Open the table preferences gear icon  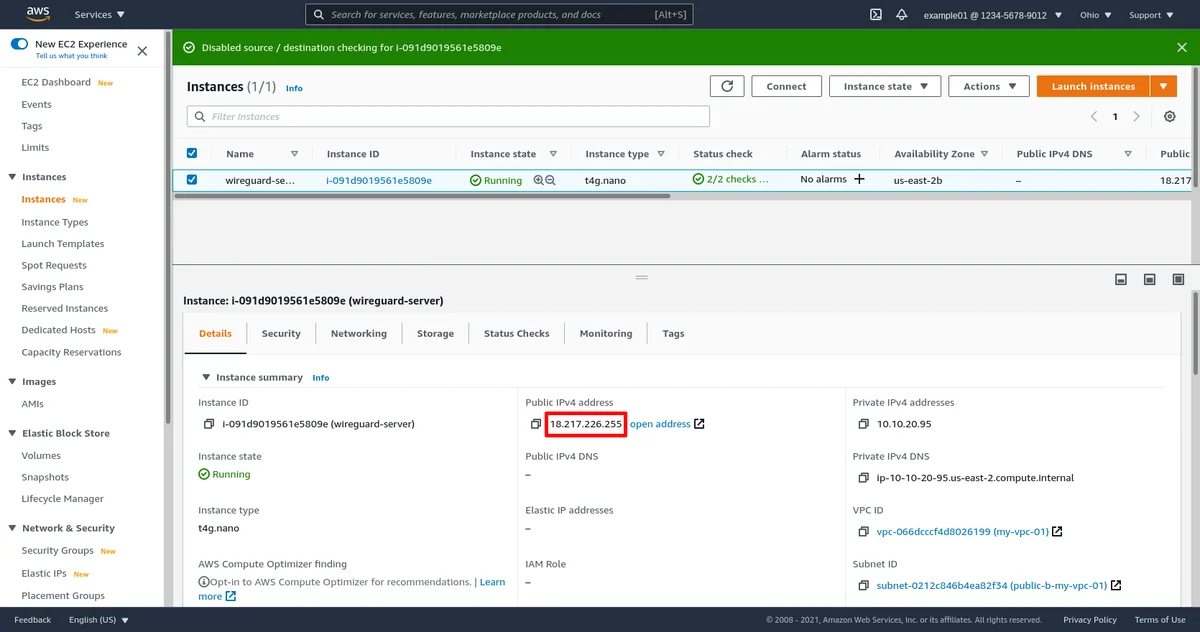click(x=1169, y=117)
